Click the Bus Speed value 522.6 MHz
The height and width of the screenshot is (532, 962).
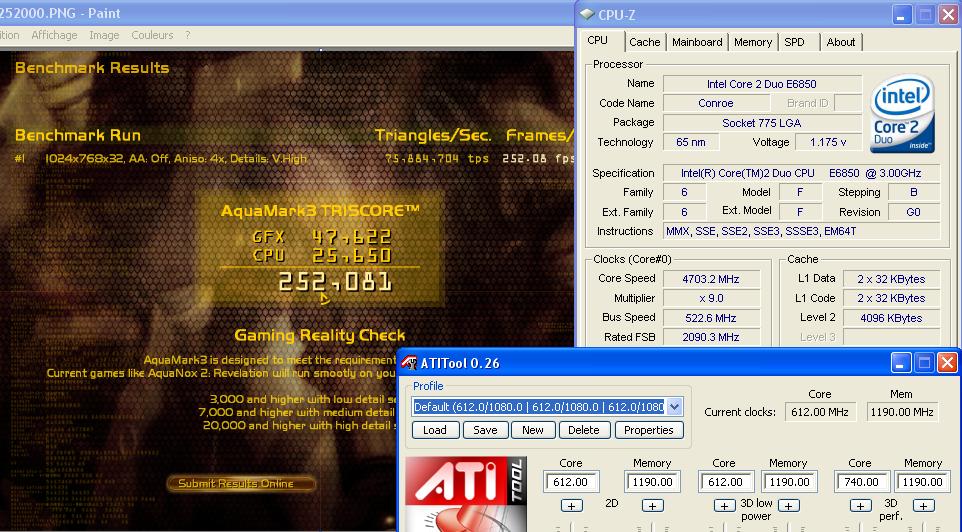pos(711,318)
